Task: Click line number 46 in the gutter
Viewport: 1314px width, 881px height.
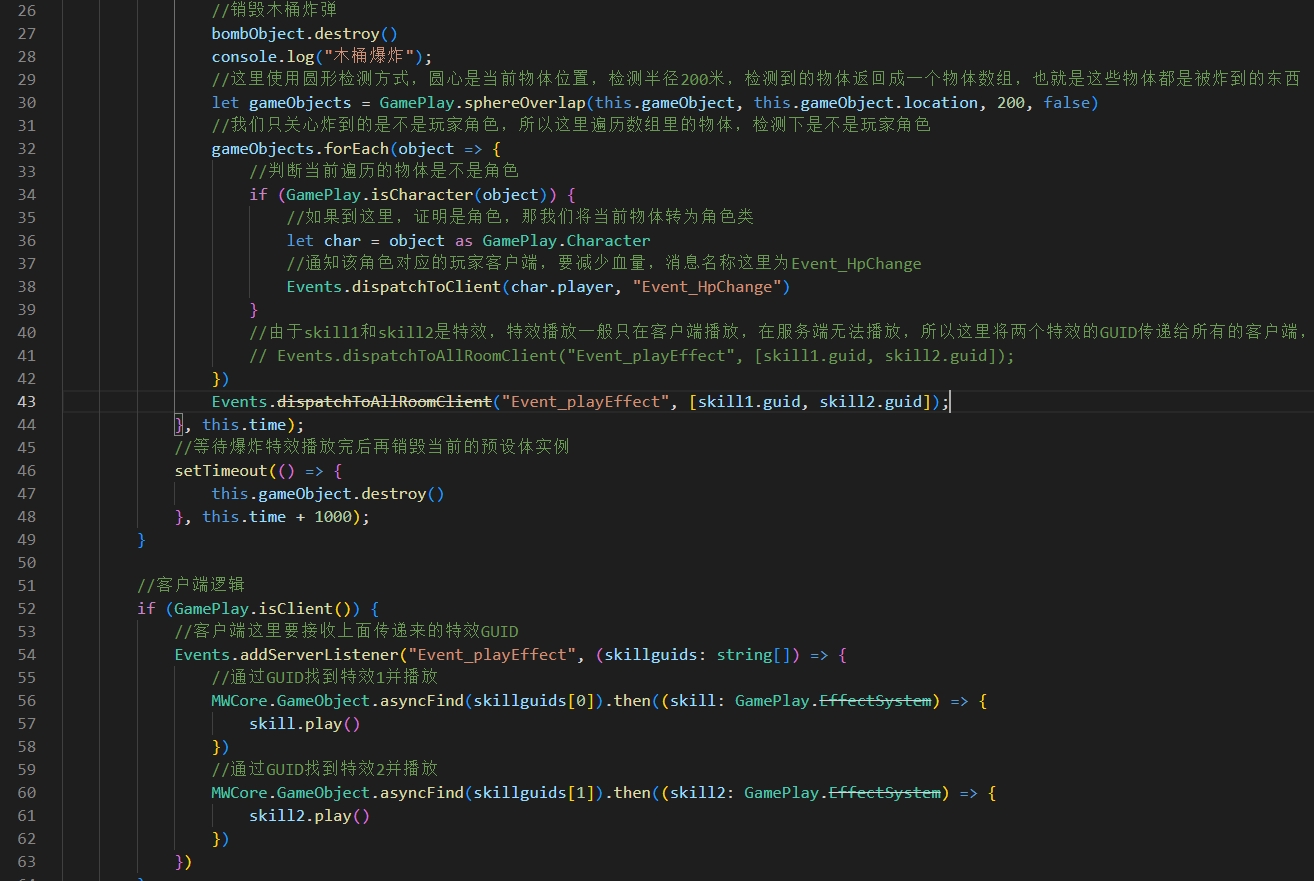Action: click(27, 471)
